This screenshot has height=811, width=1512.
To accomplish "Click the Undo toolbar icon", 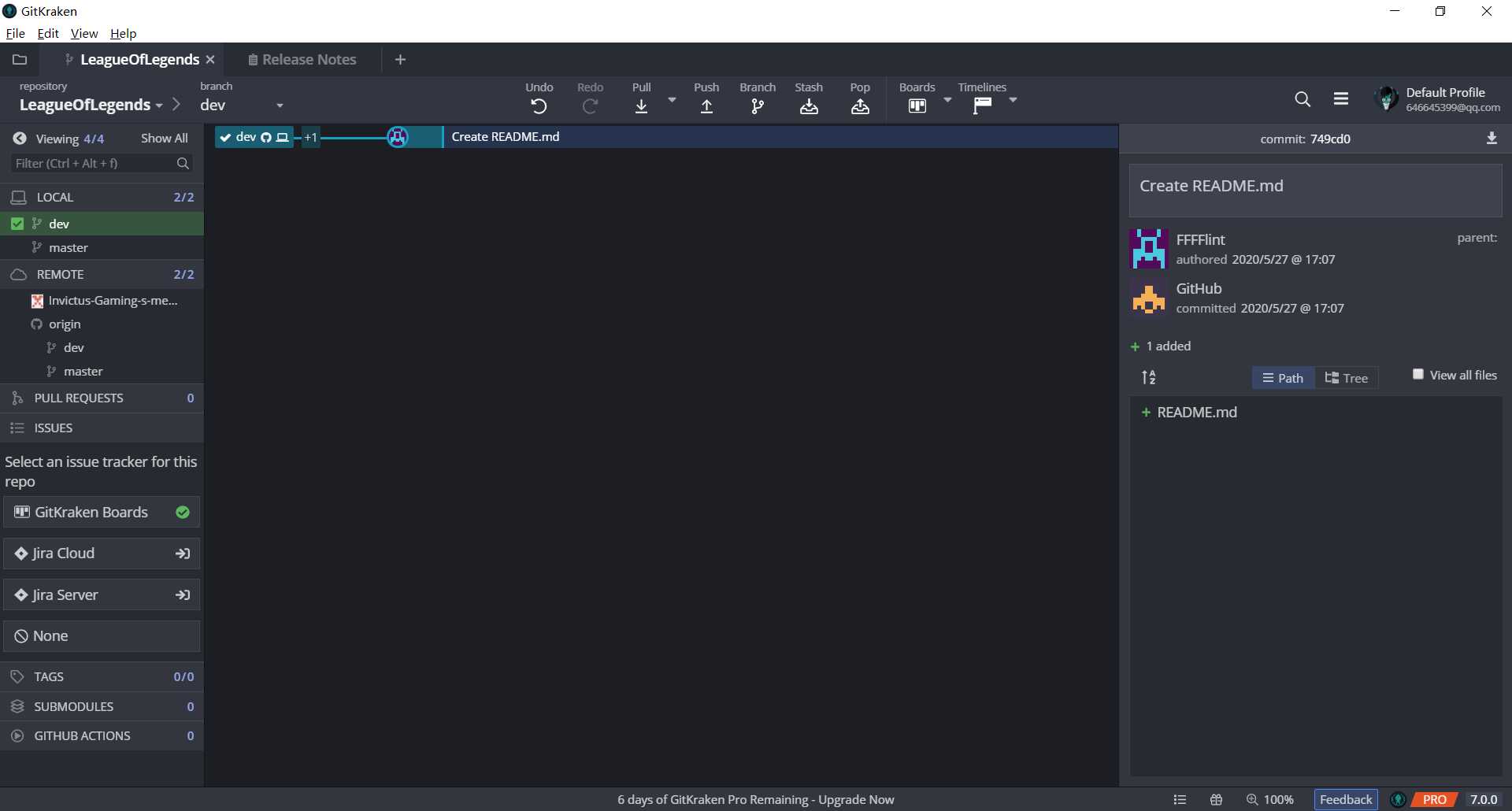I will tap(539, 106).
